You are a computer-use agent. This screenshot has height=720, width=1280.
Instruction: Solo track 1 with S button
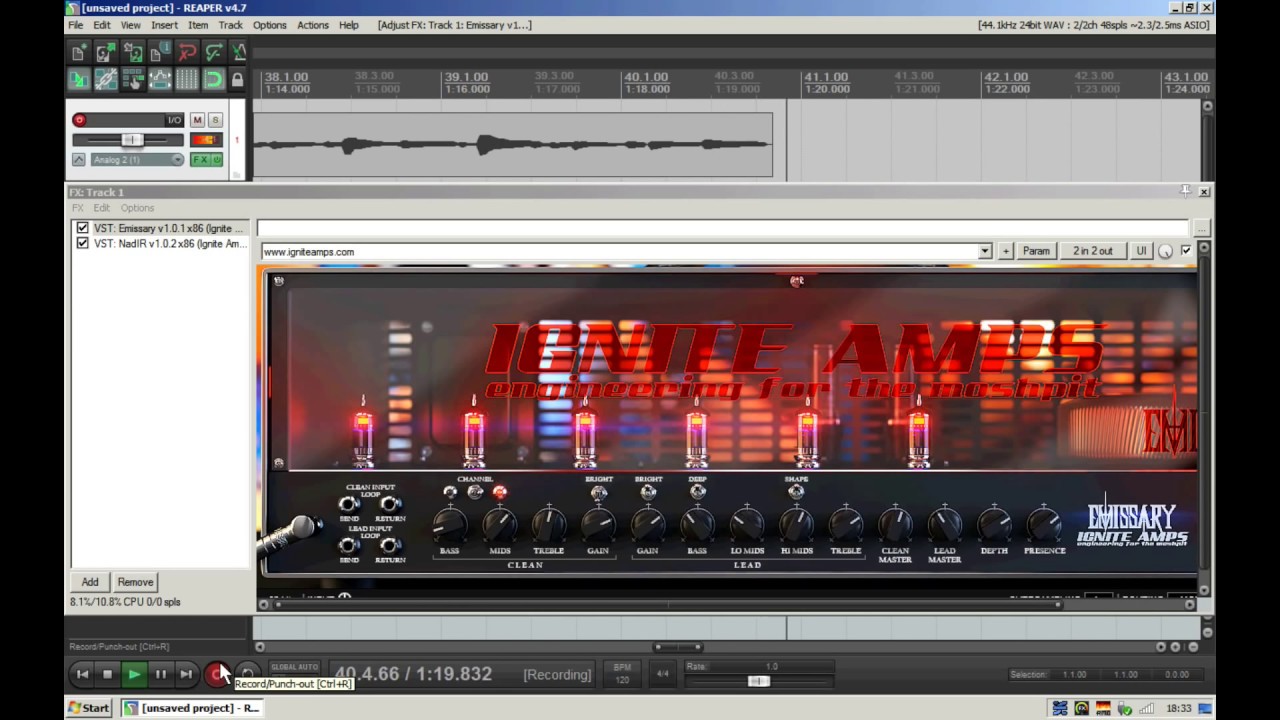[x=214, y=120]
